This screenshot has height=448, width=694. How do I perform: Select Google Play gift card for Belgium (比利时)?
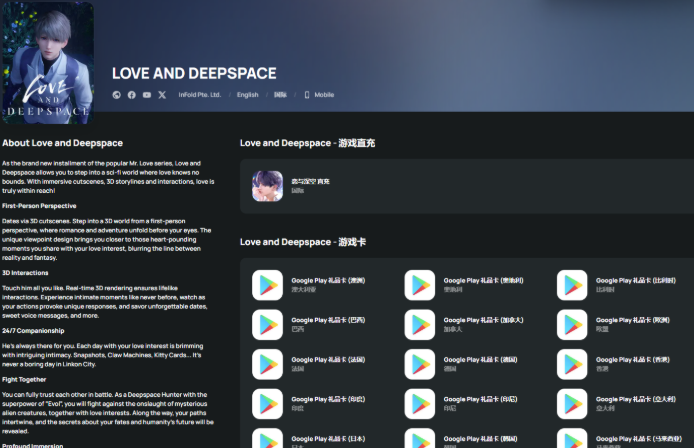point(615,285)
